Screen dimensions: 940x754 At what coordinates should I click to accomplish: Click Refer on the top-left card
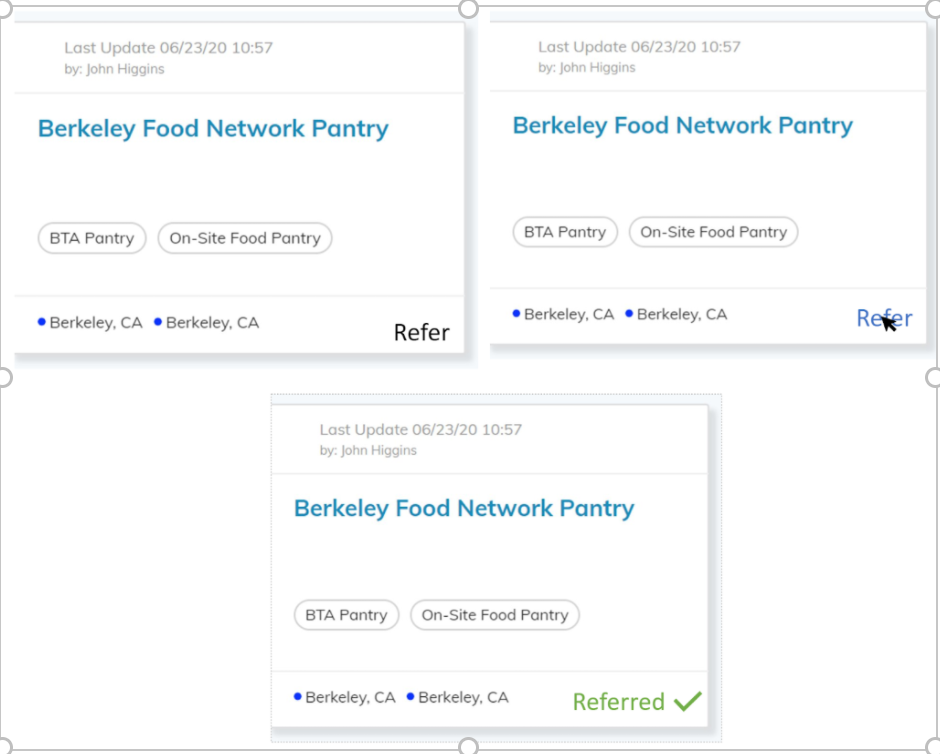pos(421,332)
